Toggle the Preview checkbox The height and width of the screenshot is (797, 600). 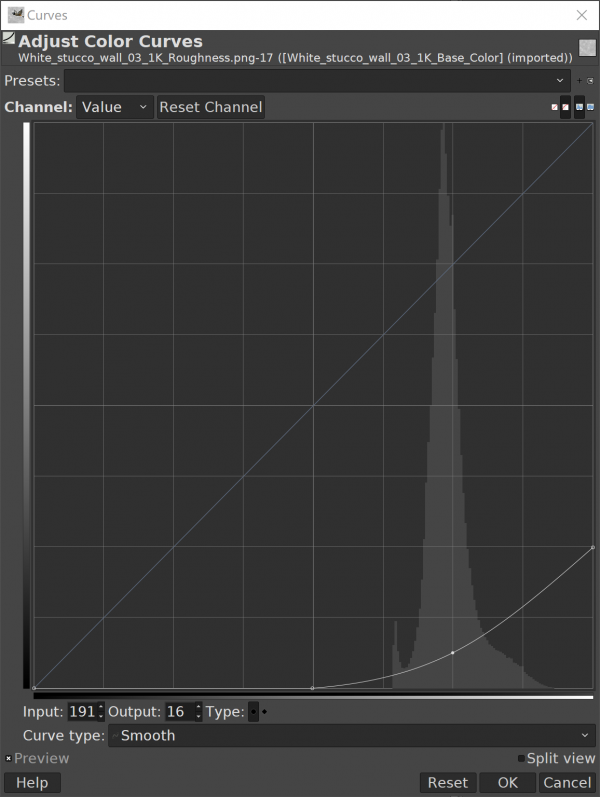(x=9, y=759)
